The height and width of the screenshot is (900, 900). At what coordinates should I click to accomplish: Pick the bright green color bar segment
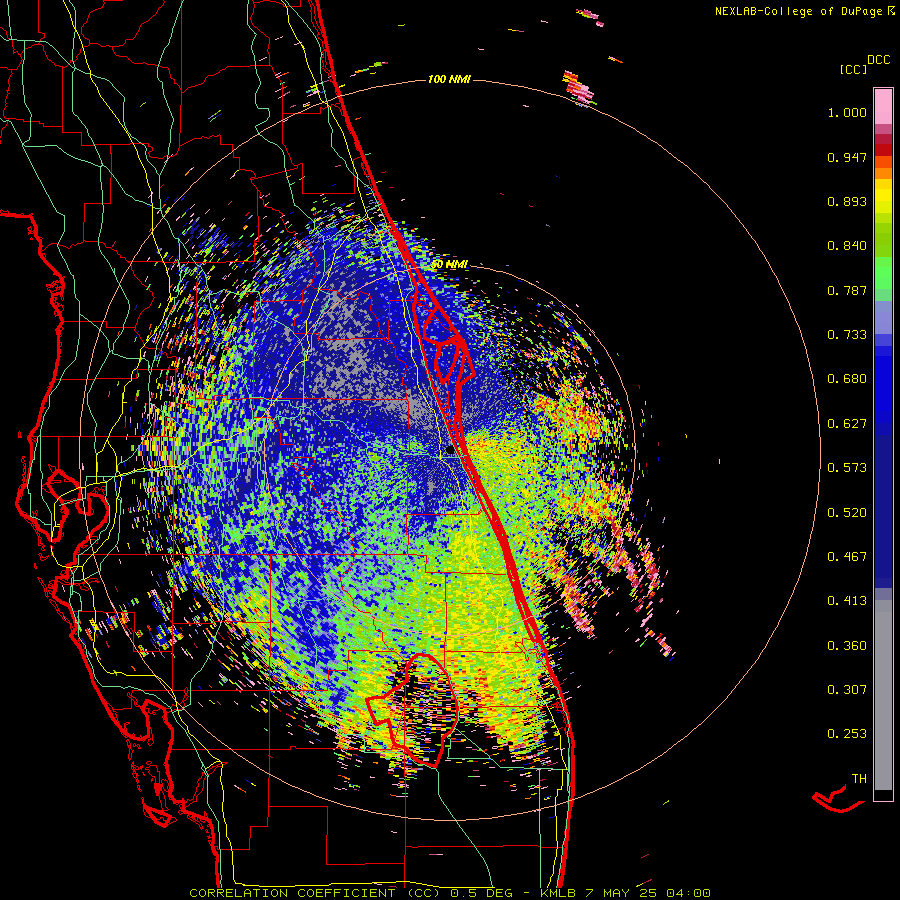pos(883,273)
